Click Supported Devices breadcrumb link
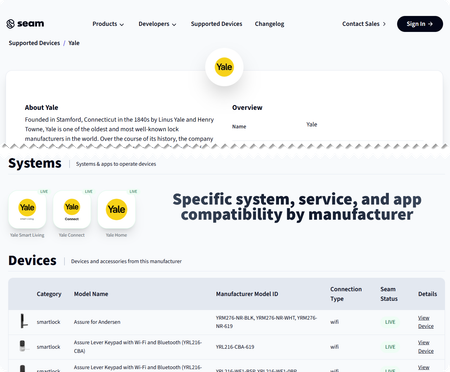The height and width of the screenshot is (372, 450). pos(34,43)
